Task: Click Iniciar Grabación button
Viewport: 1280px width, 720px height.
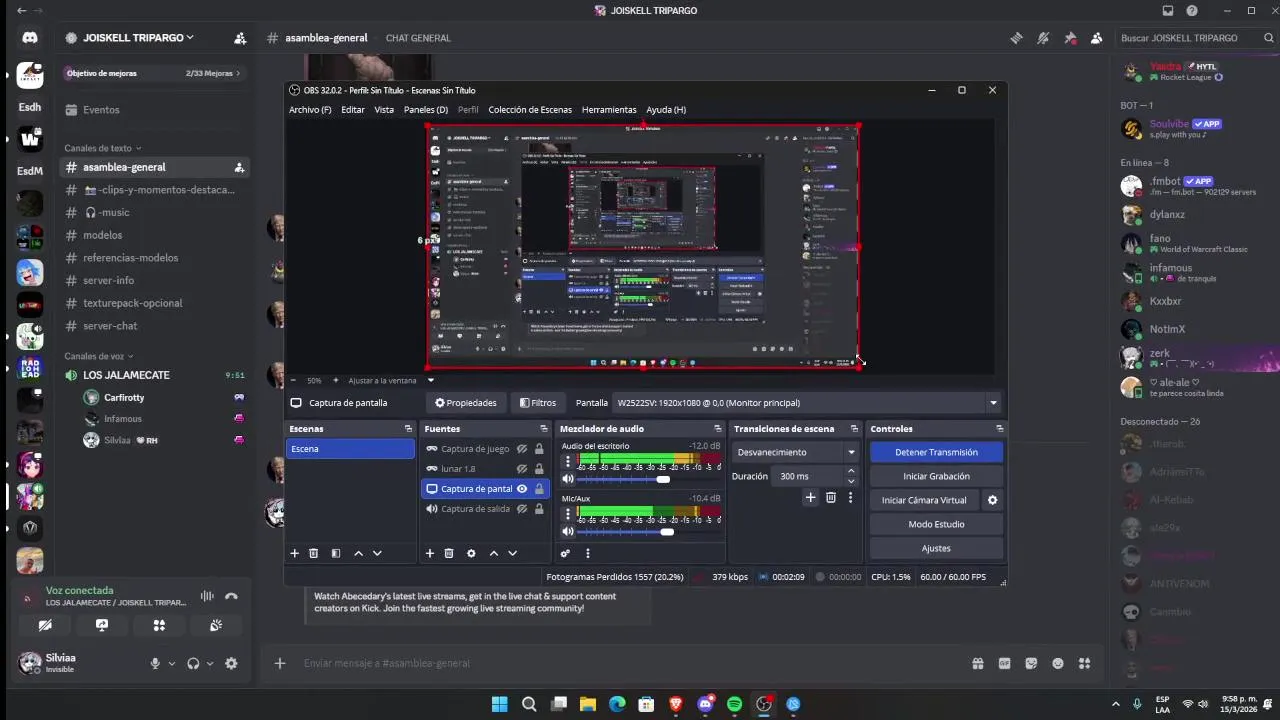Action: tap(936, 476)
